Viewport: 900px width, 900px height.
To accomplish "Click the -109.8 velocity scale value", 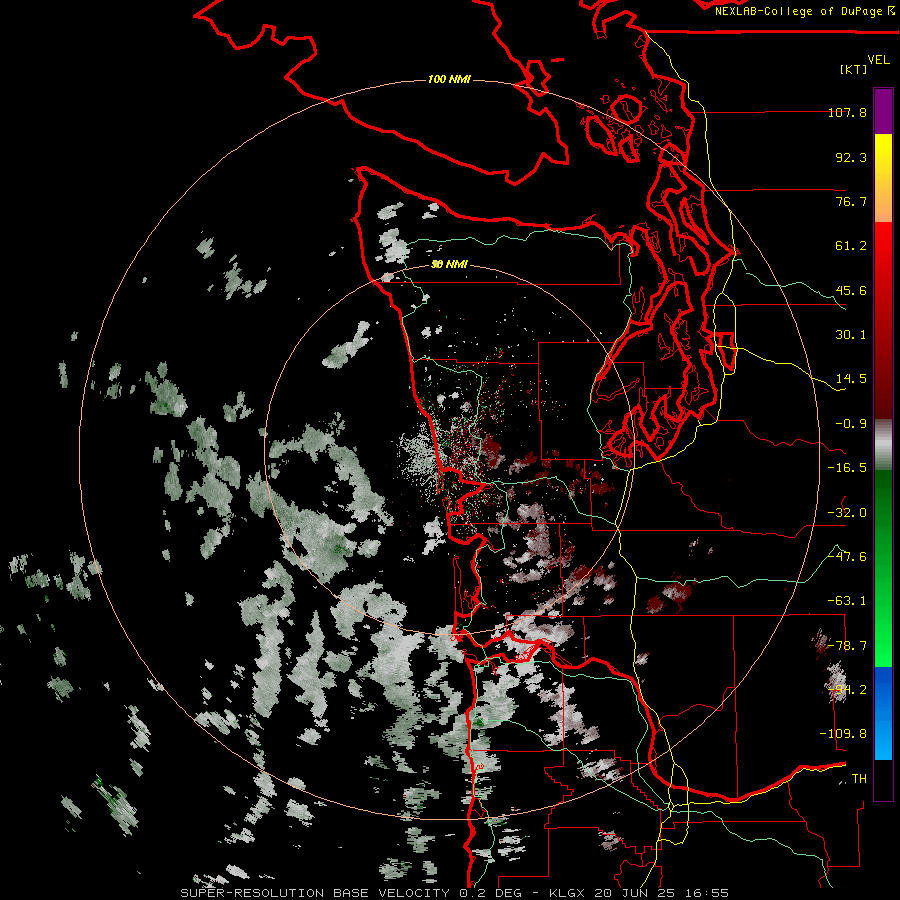I will click(x=843, y=734).
